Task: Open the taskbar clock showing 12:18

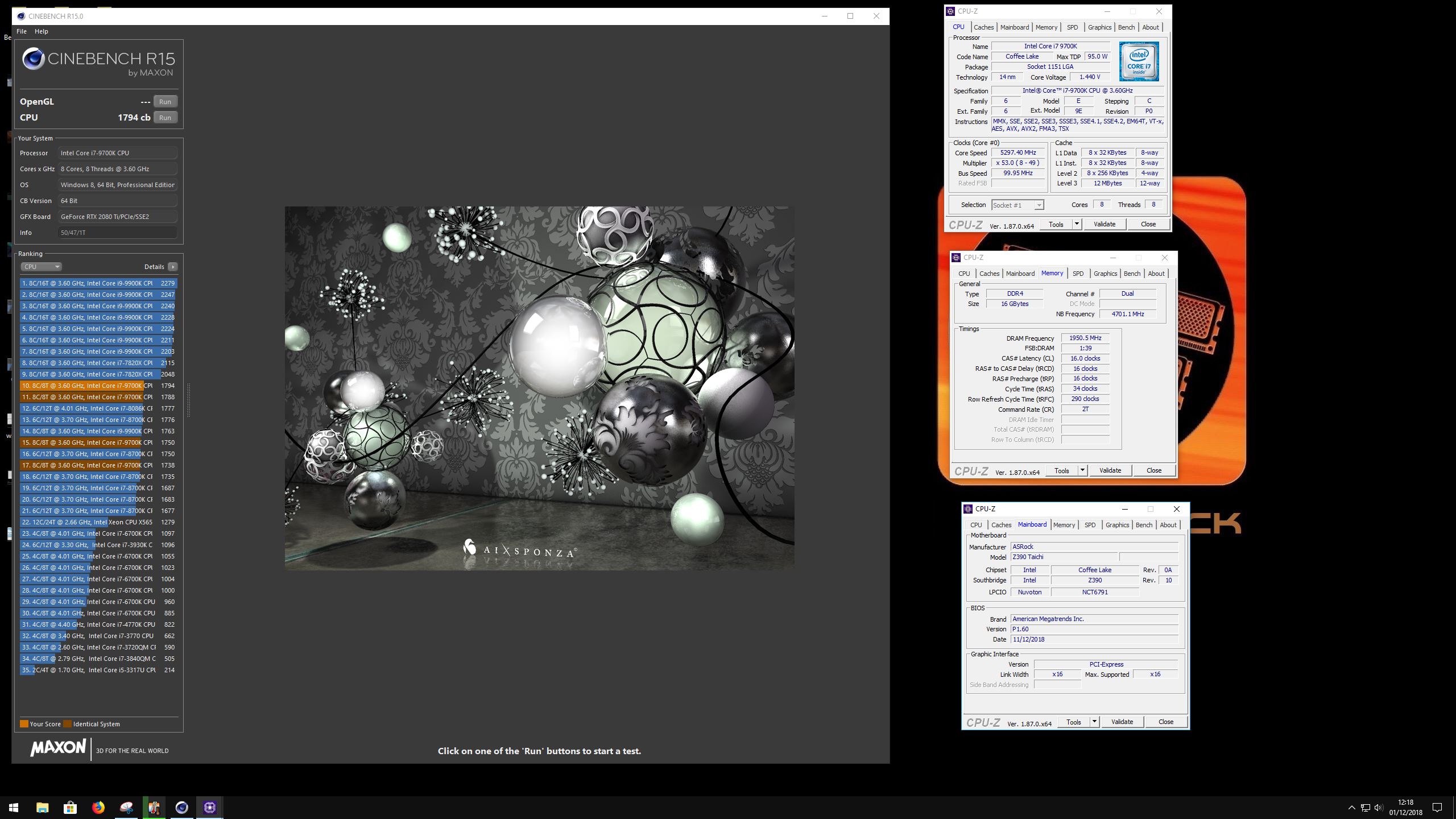Action: [1405, 807]
